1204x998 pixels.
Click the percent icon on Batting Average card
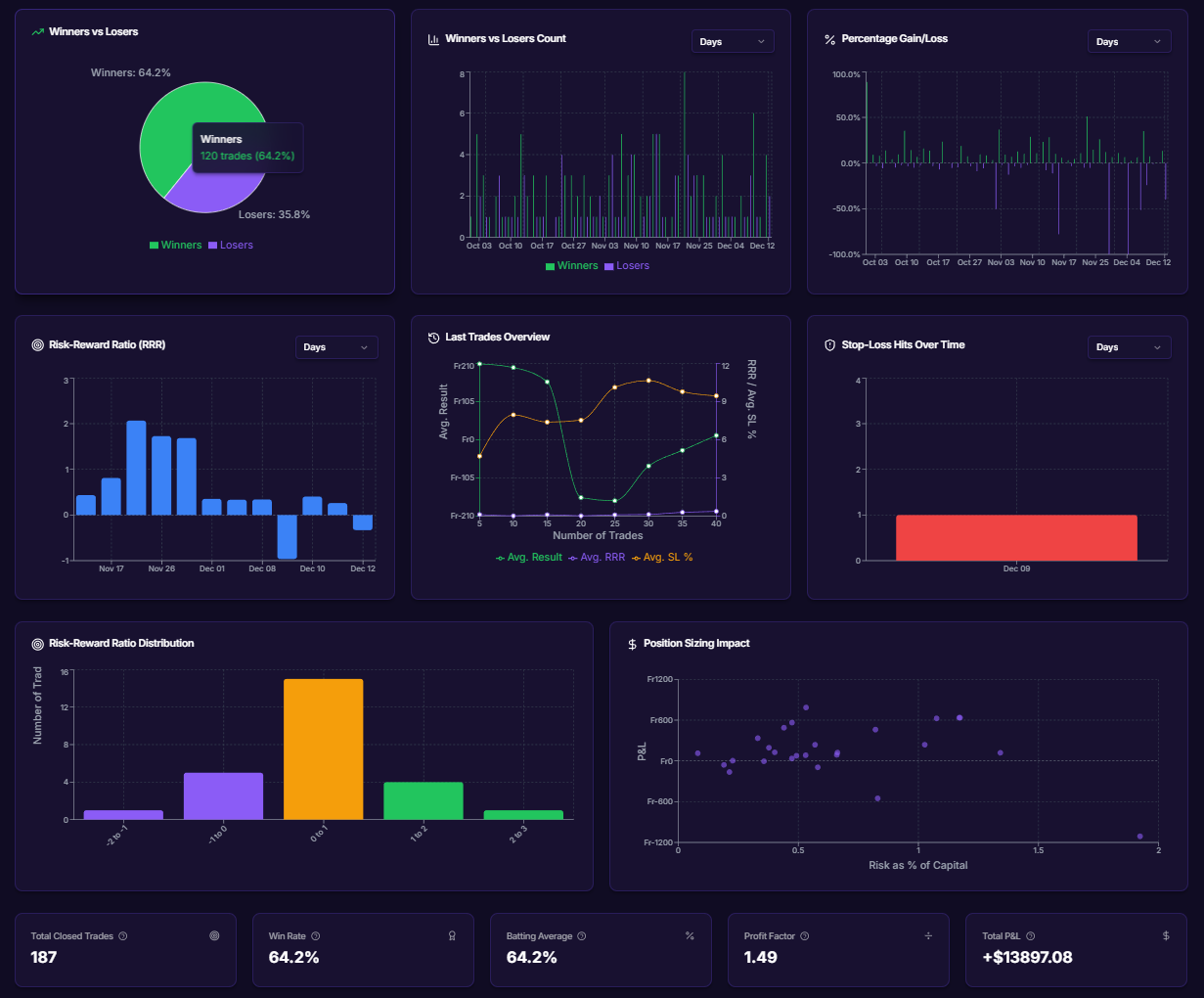(x=690, y=936)
